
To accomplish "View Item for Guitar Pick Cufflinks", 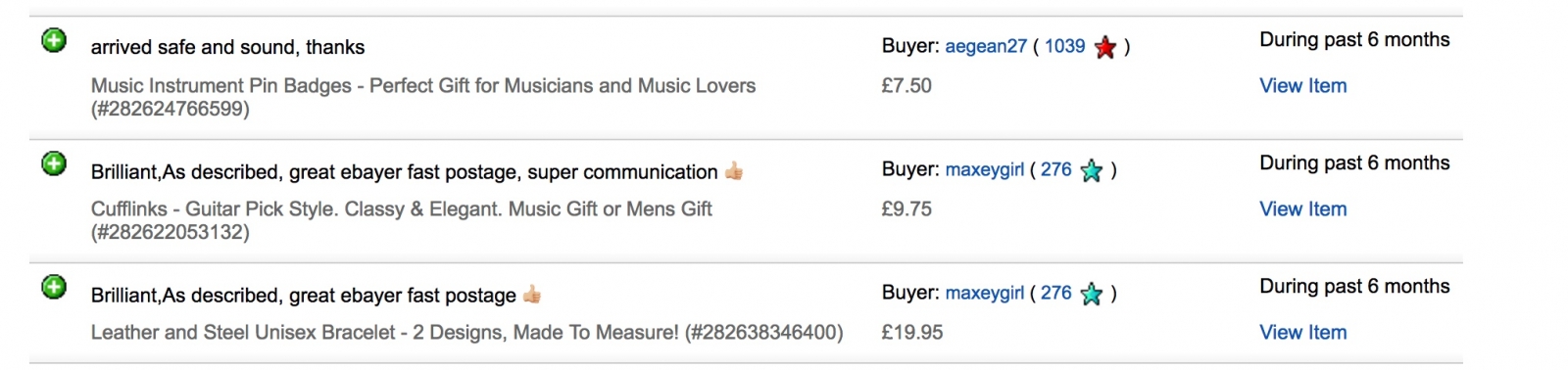I will tap(1302, 209).
